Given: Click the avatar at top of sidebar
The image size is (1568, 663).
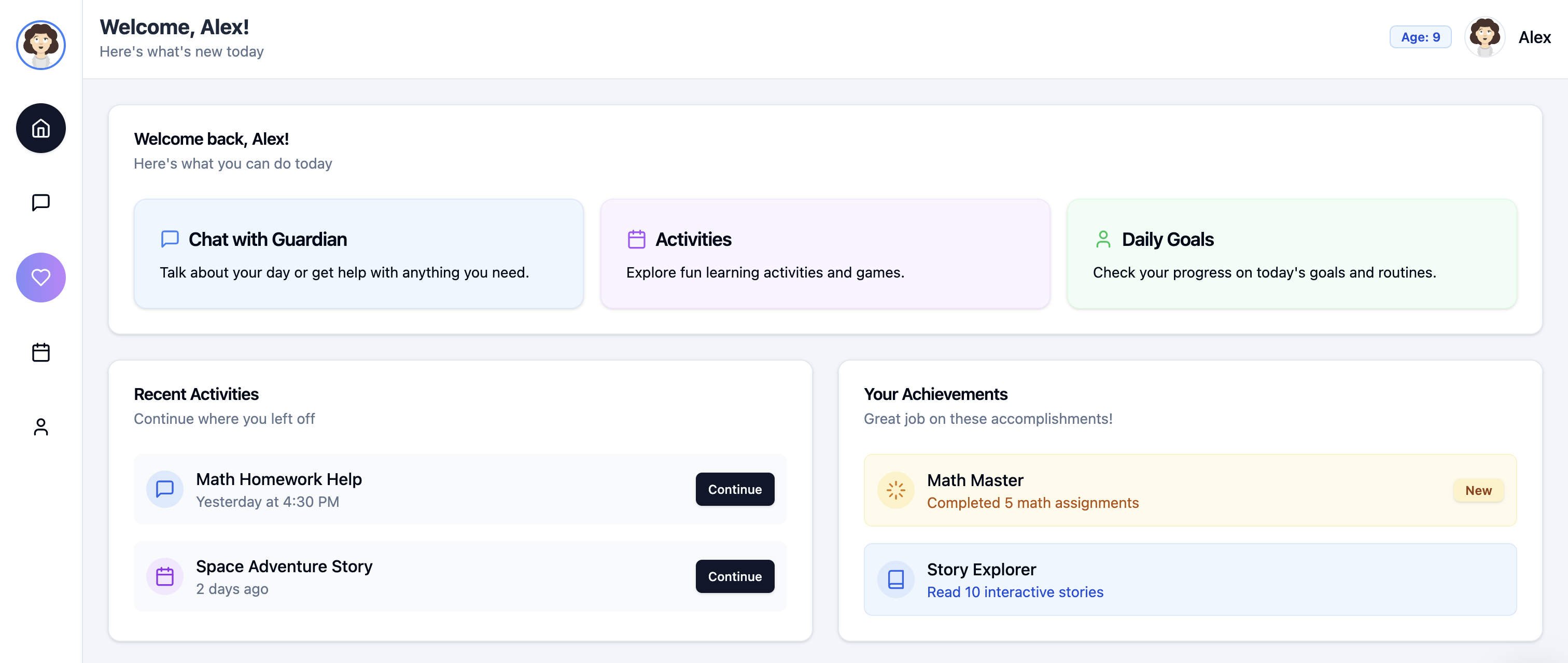Looking at the screenshot, I should pos(41,45).
